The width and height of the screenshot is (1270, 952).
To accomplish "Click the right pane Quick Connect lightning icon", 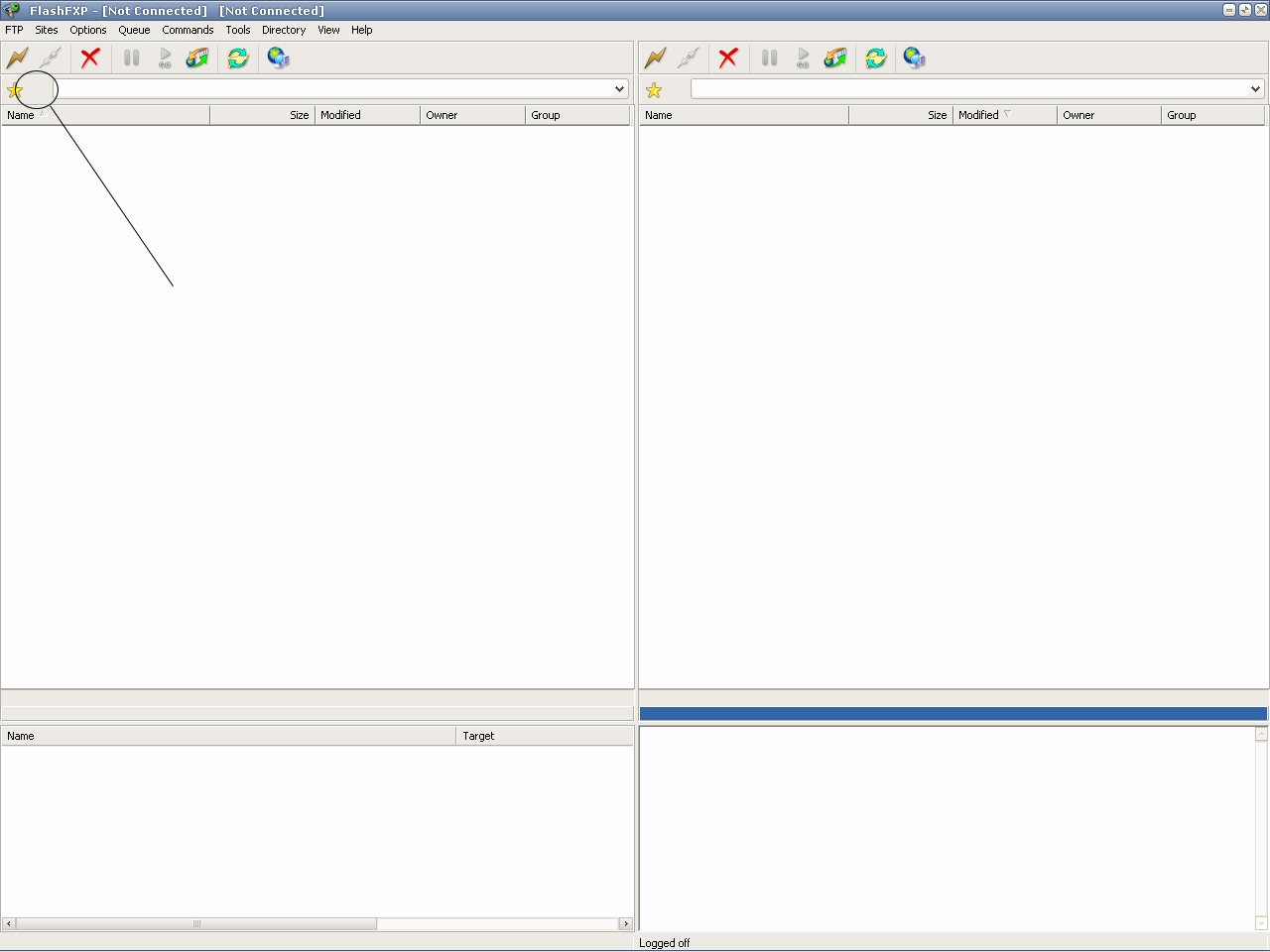I will pos(656,58).
